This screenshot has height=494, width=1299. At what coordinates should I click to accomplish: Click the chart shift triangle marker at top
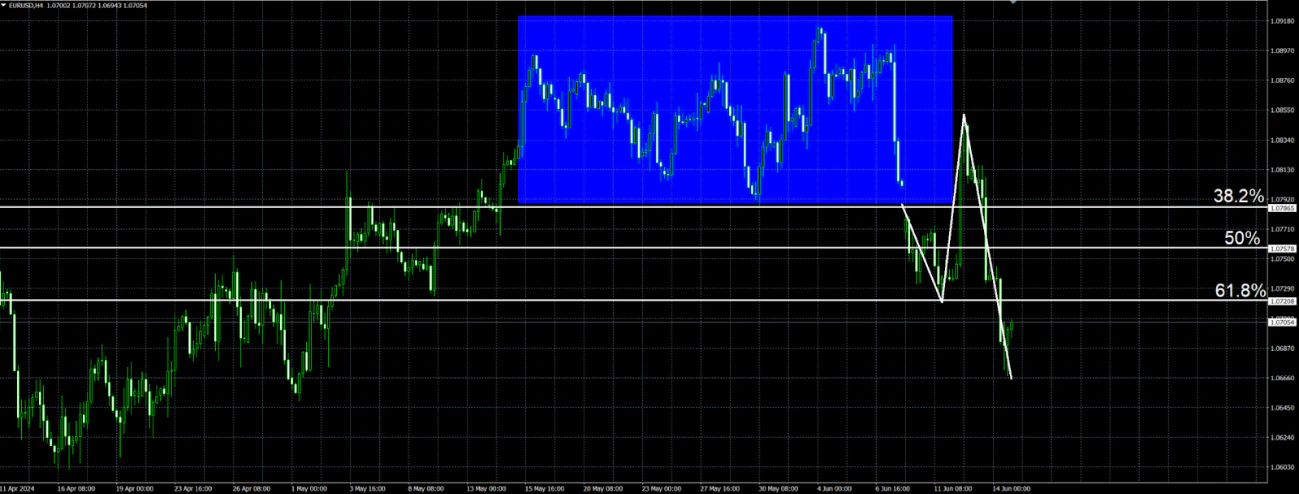click(x=1011, y=4)
